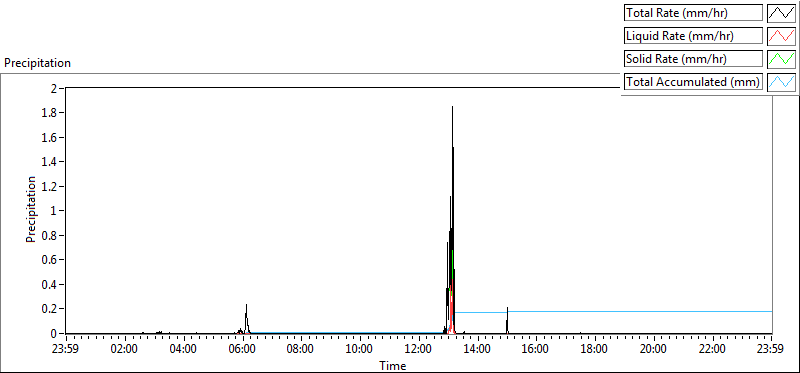Click the 0.2 value on the Y axis
Image resolution: width=800 pixels, height=373 pixels.
[x=50, y=309]
